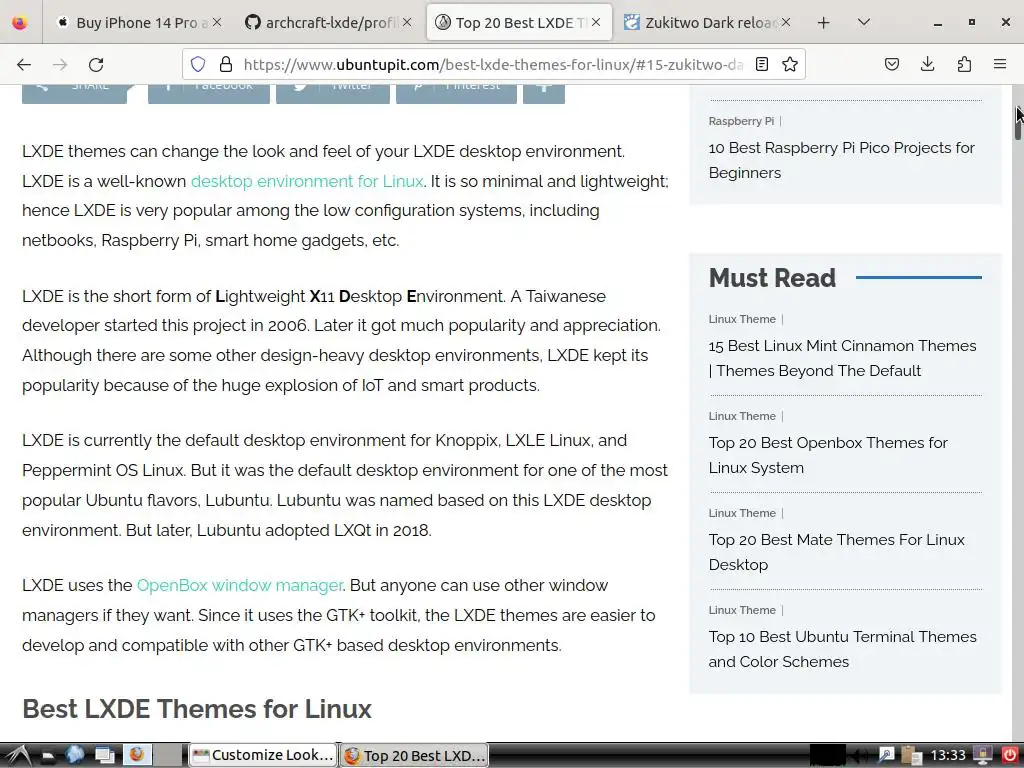Click the 13:33 taskbar clock

(948, 756)
